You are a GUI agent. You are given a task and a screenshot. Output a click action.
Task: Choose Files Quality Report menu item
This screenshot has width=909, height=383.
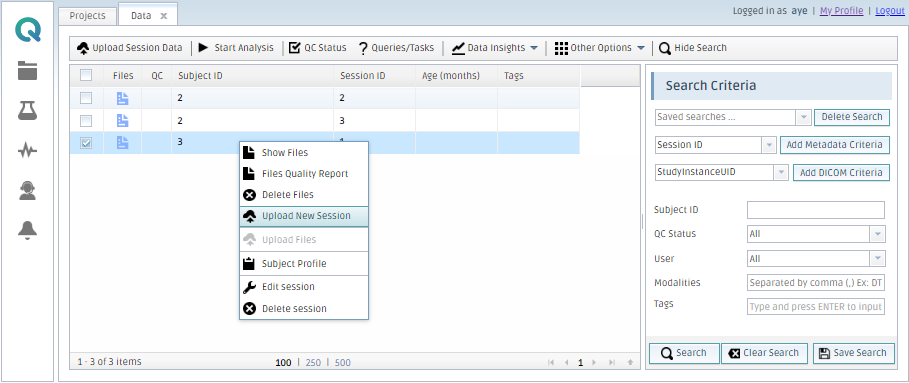coord(304,174)
